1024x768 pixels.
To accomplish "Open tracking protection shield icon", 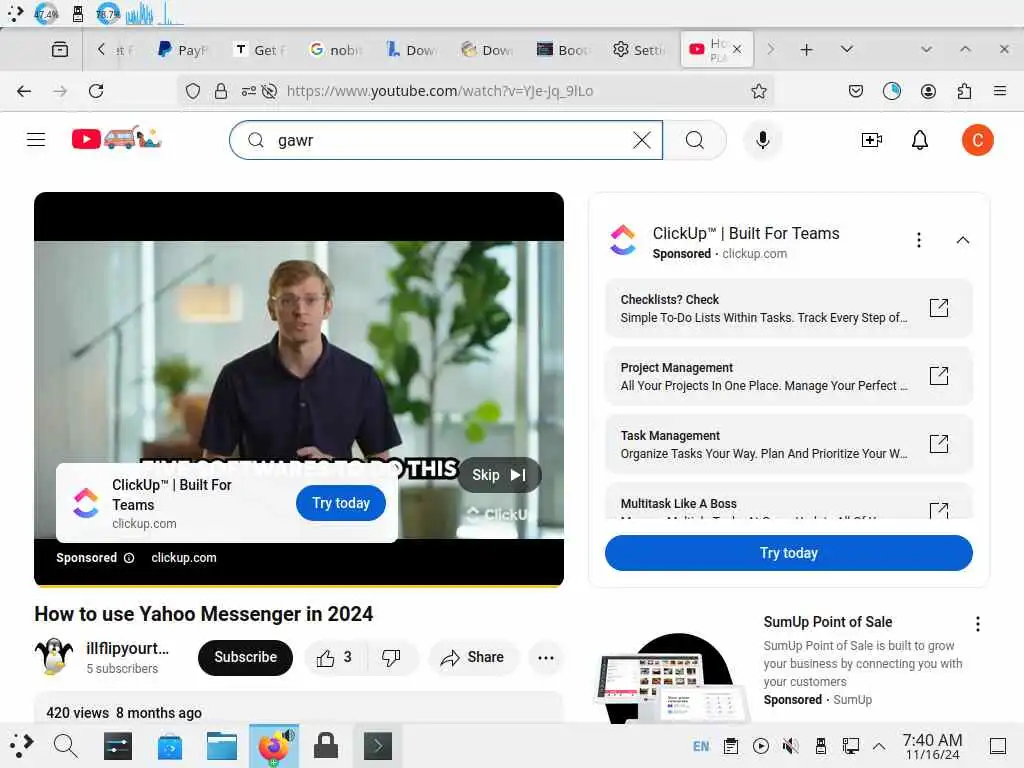I will coord(193,91).
